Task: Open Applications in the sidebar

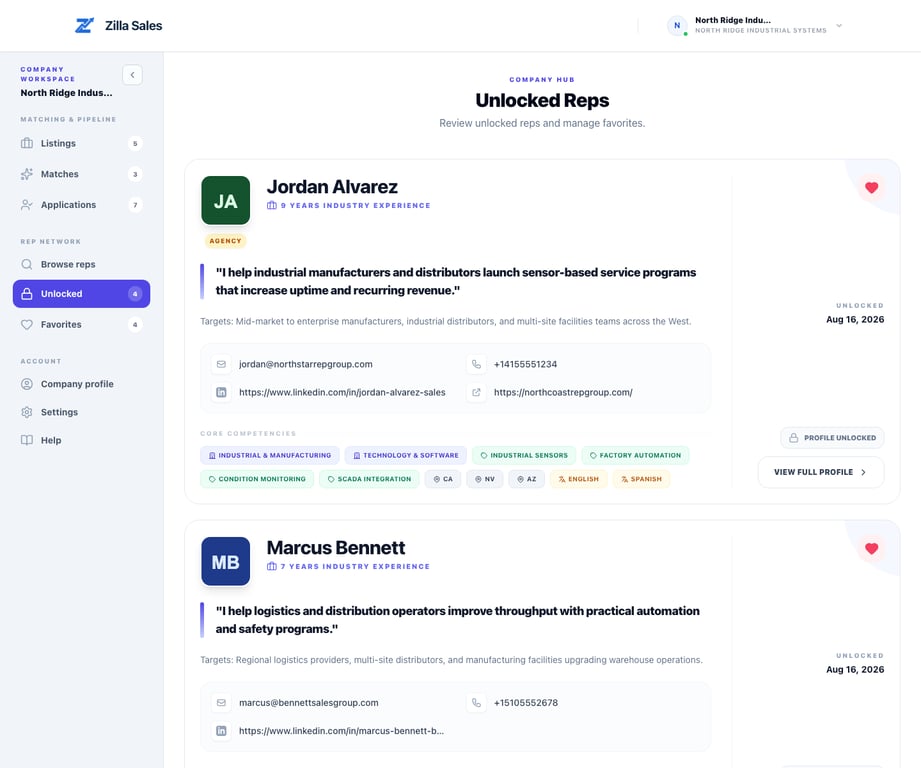Action: [x=81, y=204]
